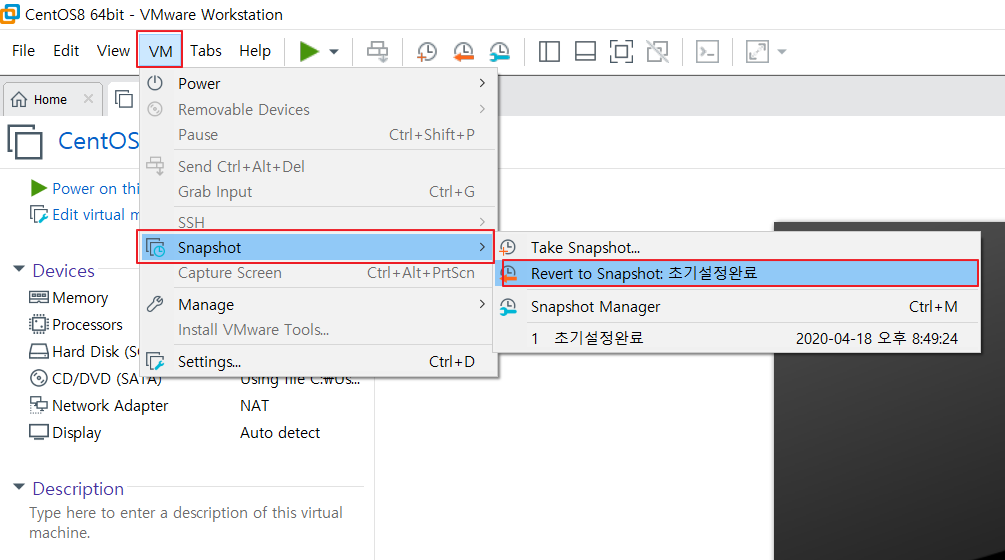Click Power on this virtual machine link
This screenshot has width=1005, height=560.
96,188
